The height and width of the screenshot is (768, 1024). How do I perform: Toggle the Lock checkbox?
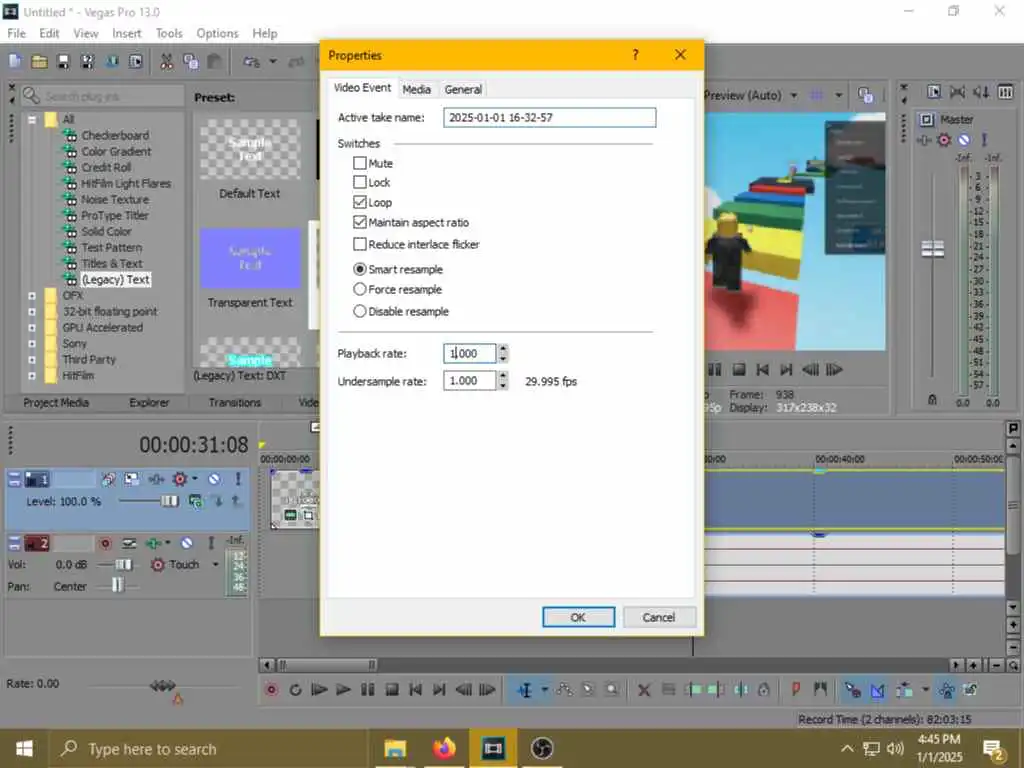pyautogui.click(x=359, y=182)
